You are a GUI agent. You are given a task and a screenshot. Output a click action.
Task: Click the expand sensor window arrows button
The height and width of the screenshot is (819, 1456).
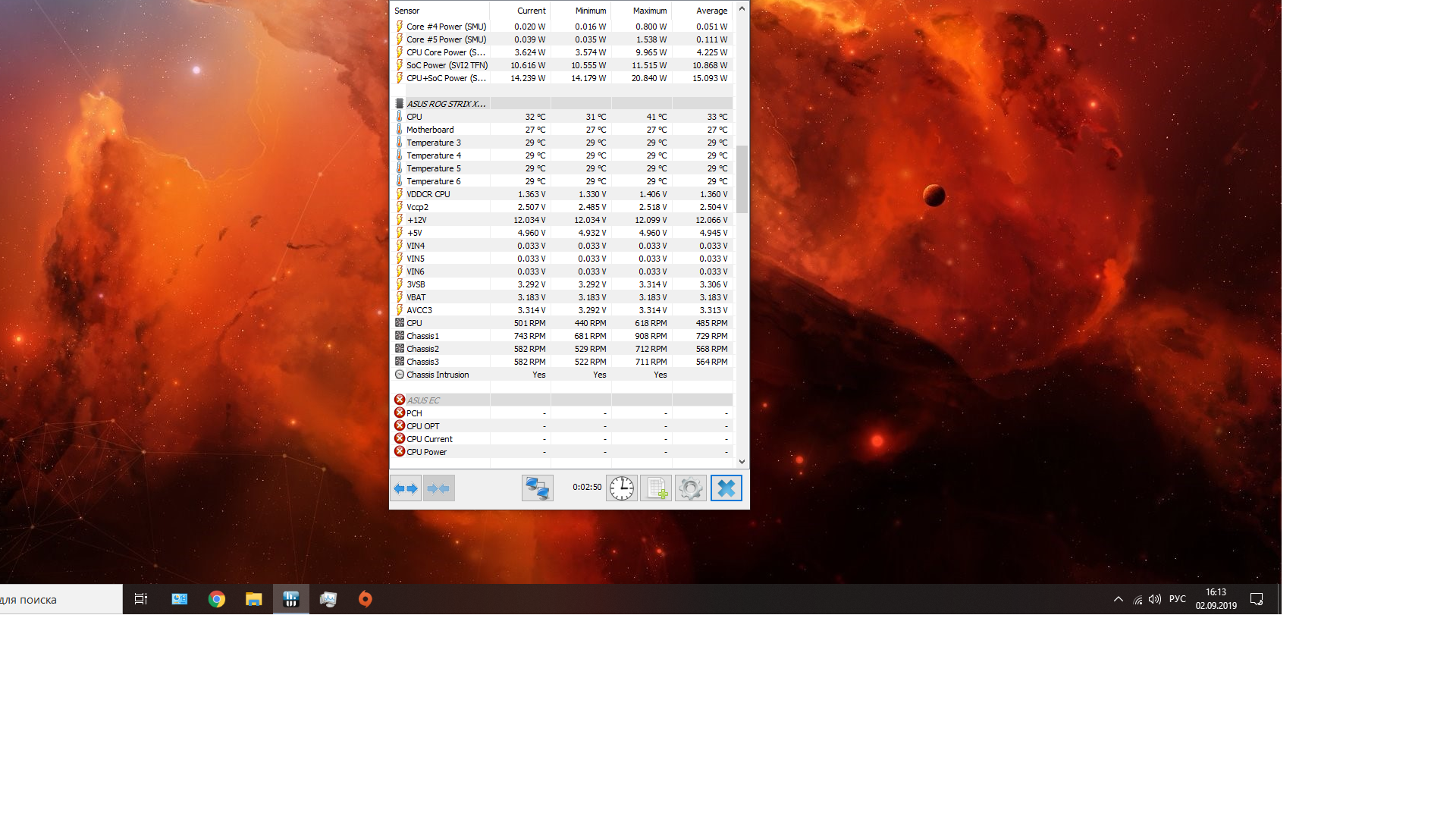406,488
